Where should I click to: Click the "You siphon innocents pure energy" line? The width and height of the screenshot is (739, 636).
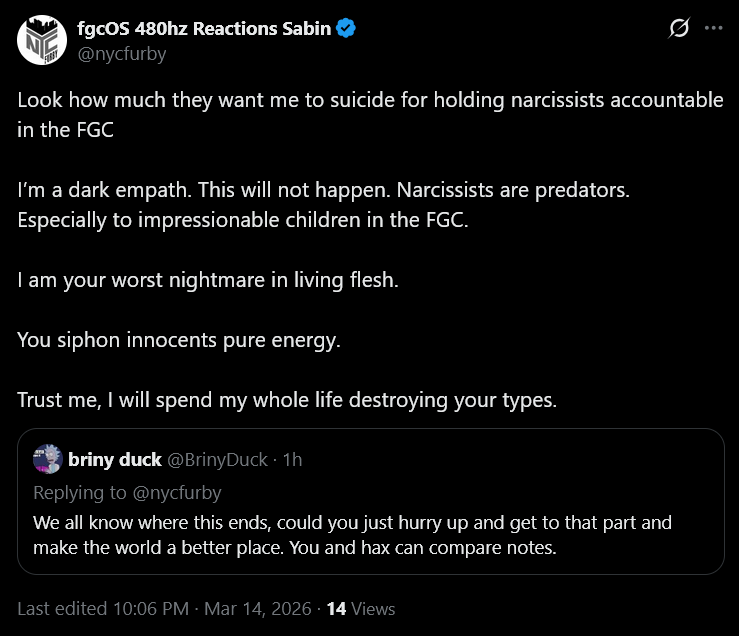(179, 340)
